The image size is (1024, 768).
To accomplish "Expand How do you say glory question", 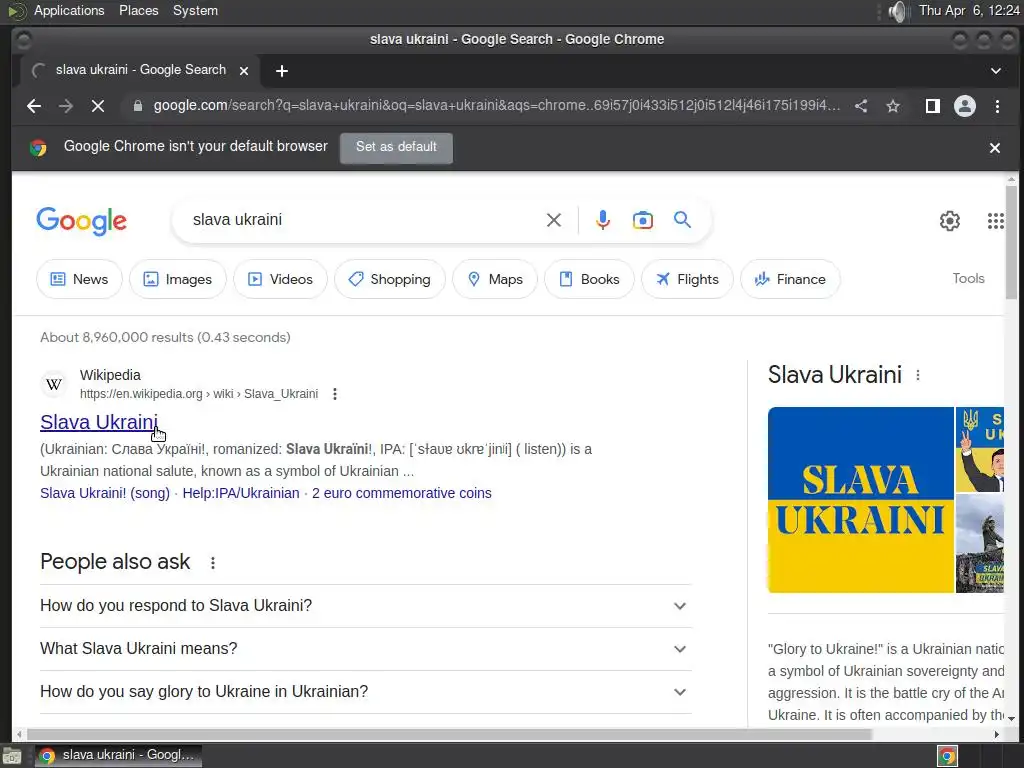I will coord(366,692).
